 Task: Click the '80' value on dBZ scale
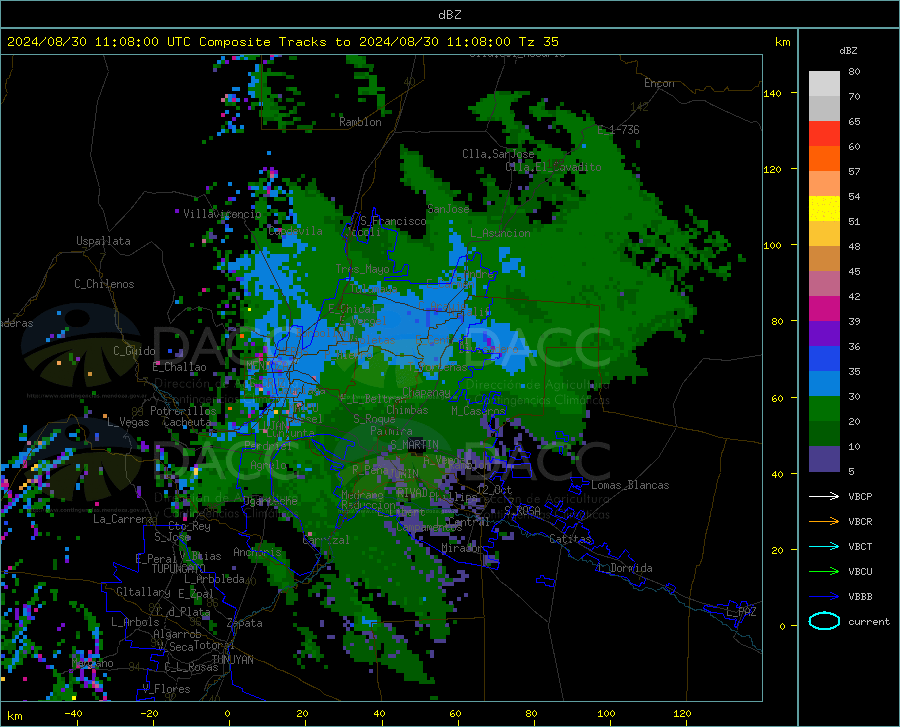(x=854, y=72)
